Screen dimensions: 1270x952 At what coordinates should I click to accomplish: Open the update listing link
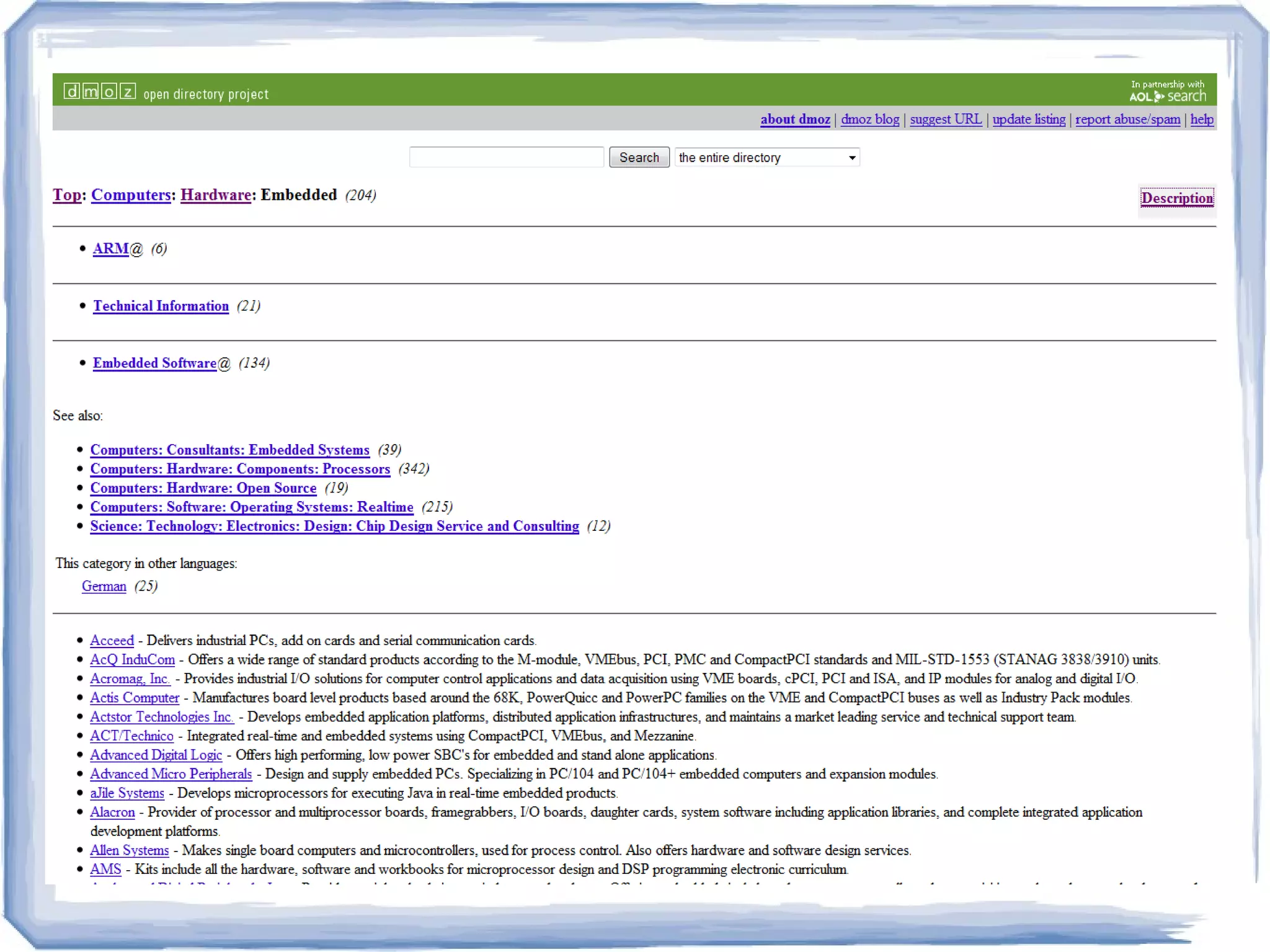coord(1029,119)
